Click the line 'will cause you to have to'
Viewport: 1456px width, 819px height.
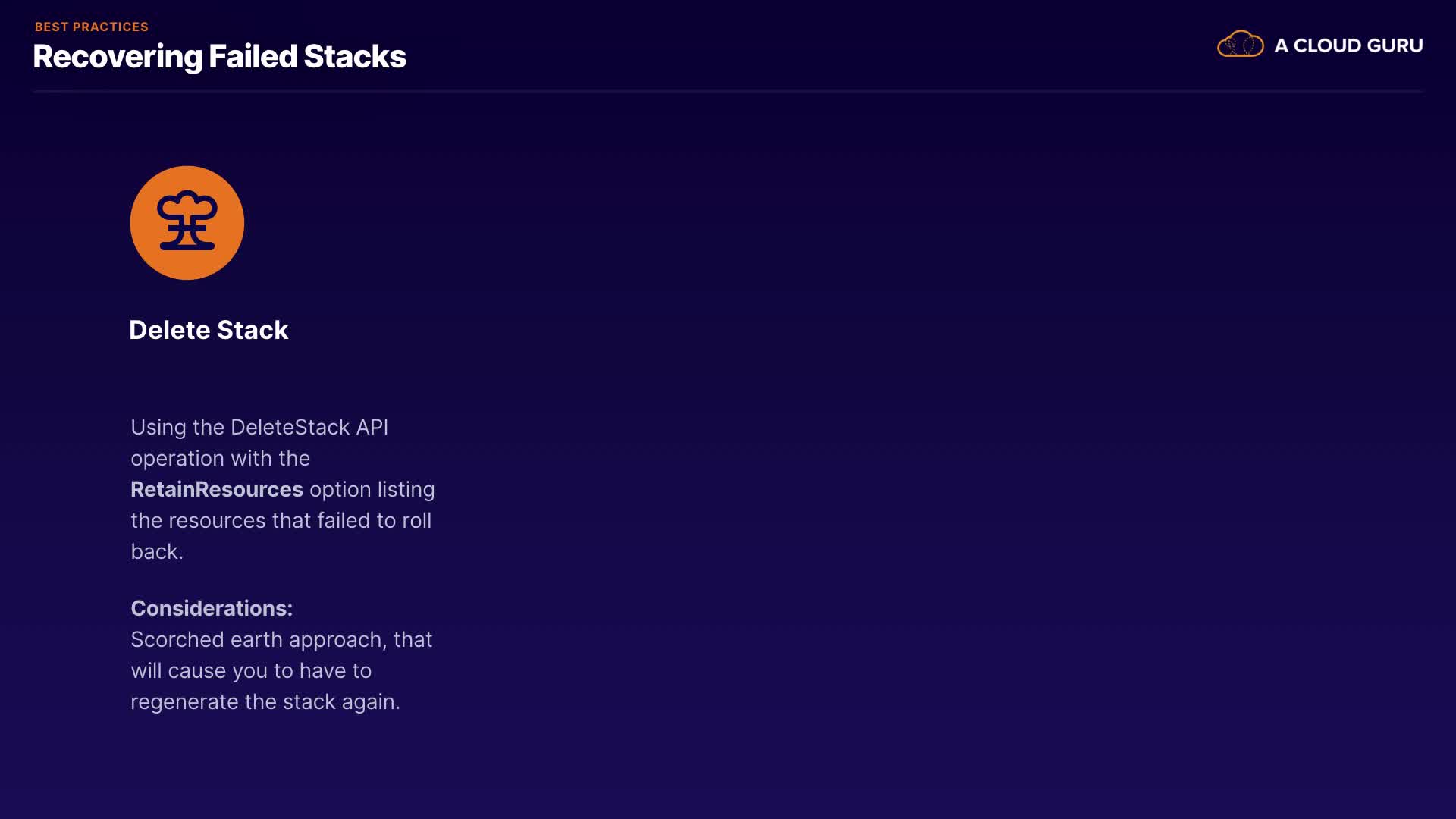pos(251,670)
